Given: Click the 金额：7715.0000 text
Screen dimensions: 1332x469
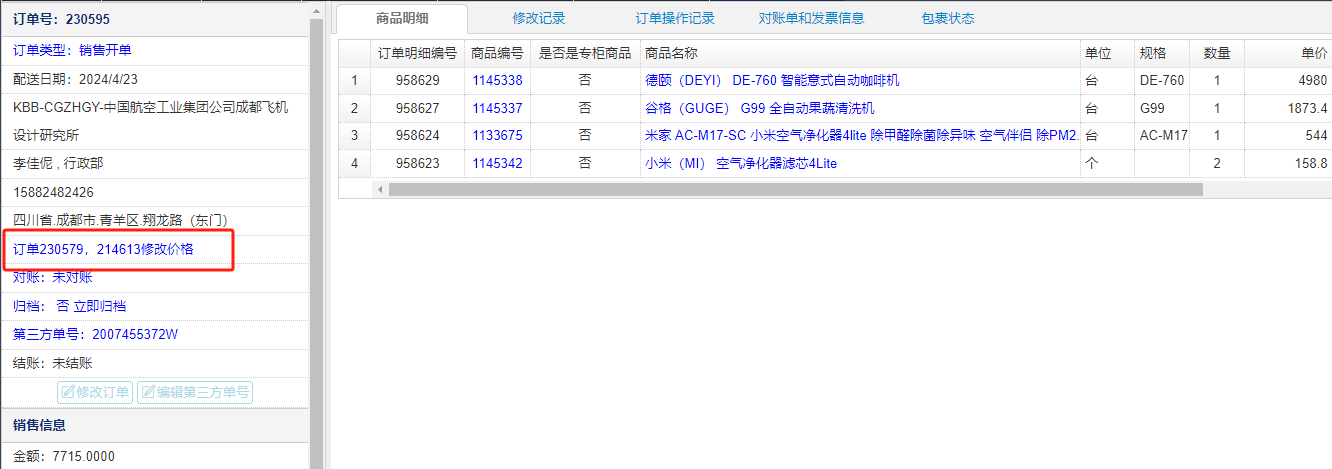Looking at the screenshot, I should click(64, 456).
